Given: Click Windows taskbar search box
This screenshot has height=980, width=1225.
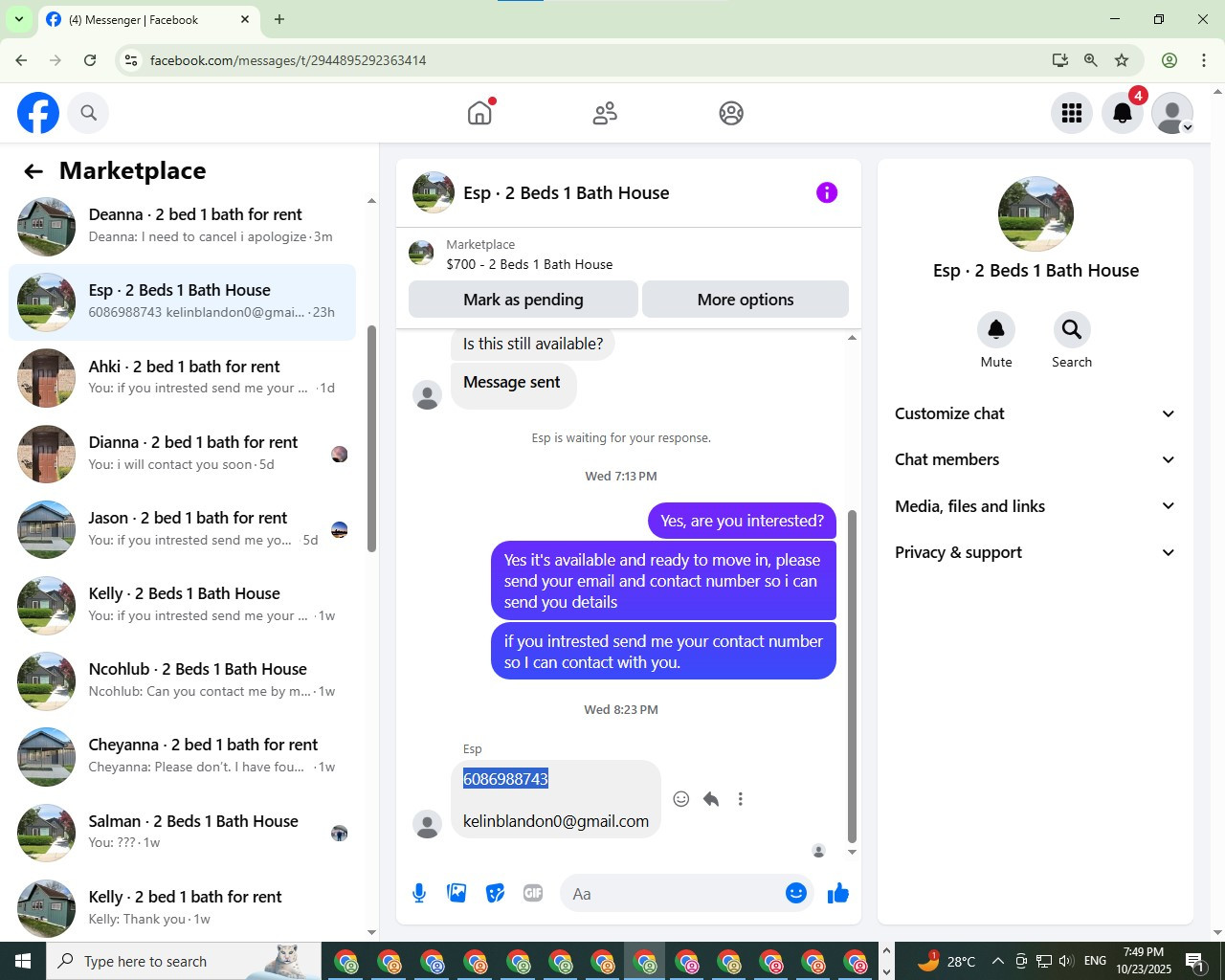Looking at the screenshot, I should tap(184, 961).
